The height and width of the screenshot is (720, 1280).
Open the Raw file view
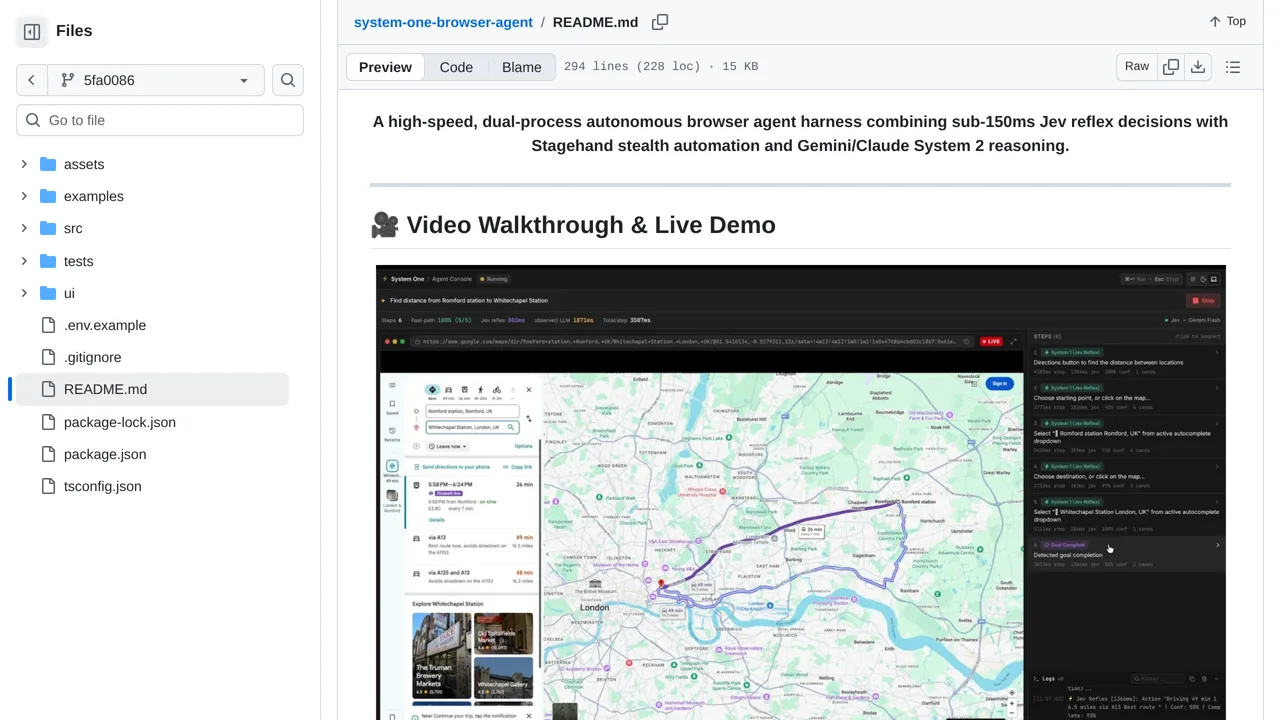click(1137, 66)
